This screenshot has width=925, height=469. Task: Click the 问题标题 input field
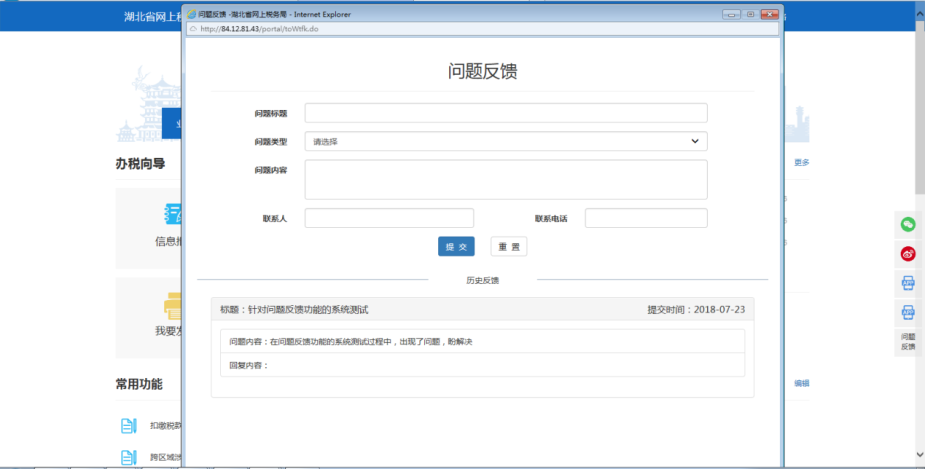click(x=506, y=113)
